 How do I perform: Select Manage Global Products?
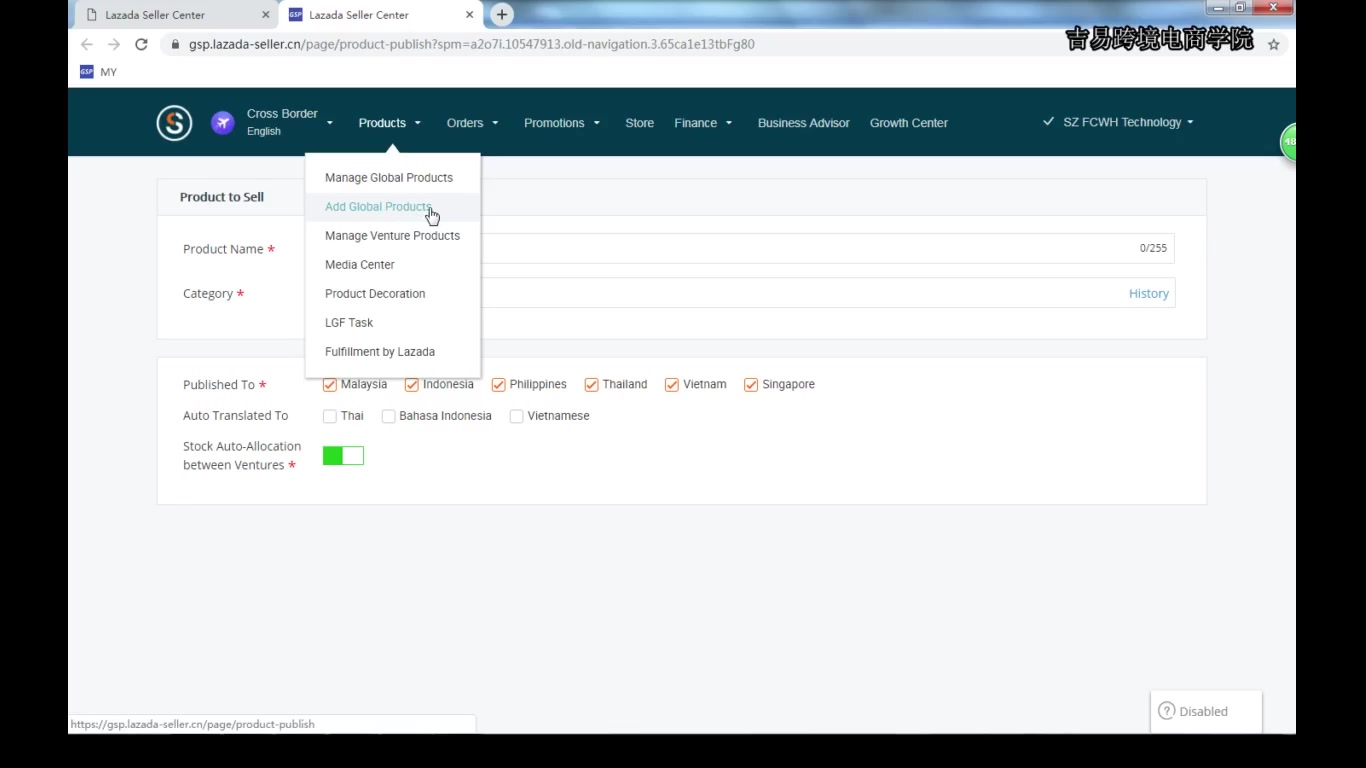(x=393, y=178)
